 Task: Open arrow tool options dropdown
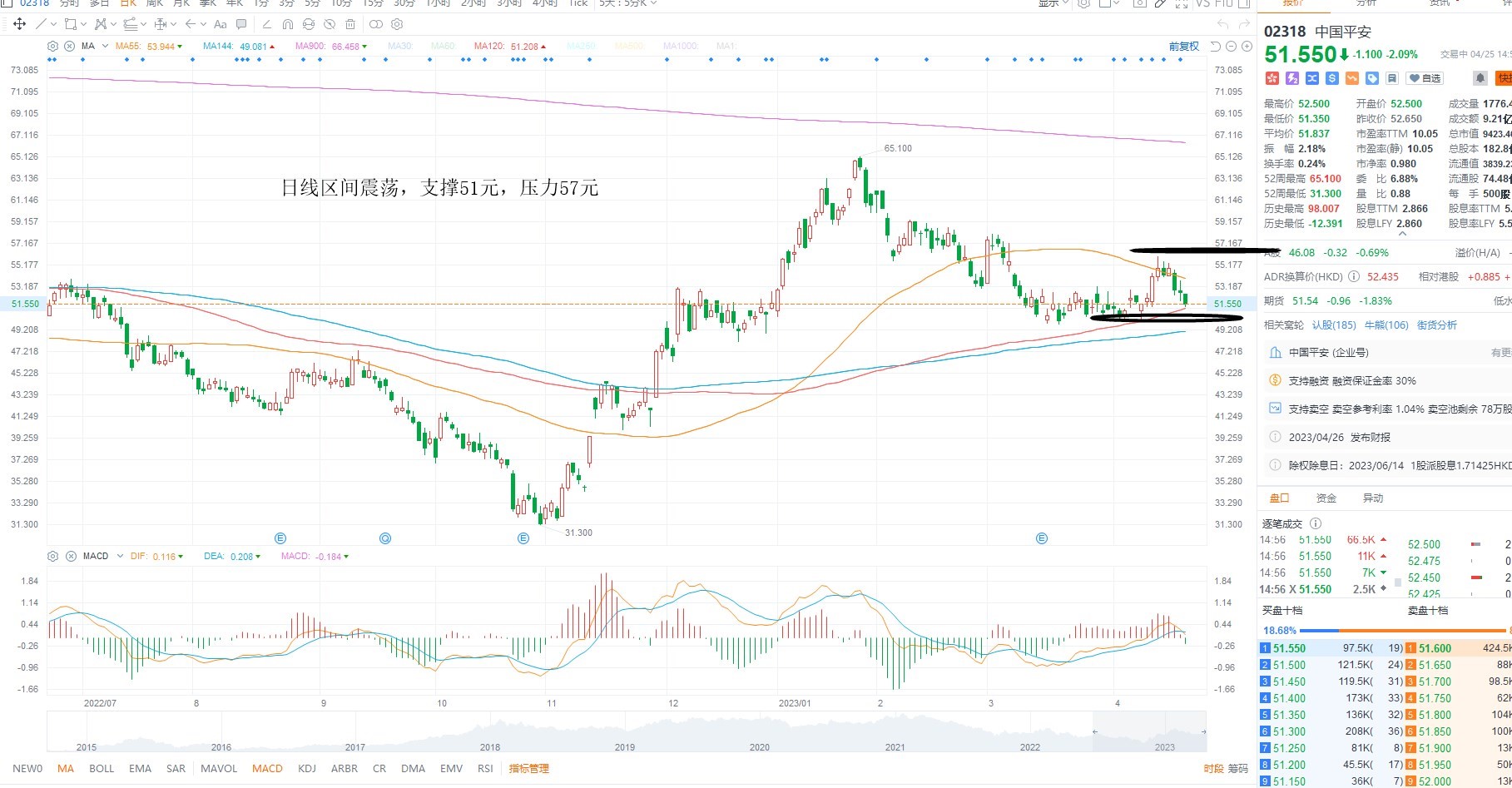(203, 24)
